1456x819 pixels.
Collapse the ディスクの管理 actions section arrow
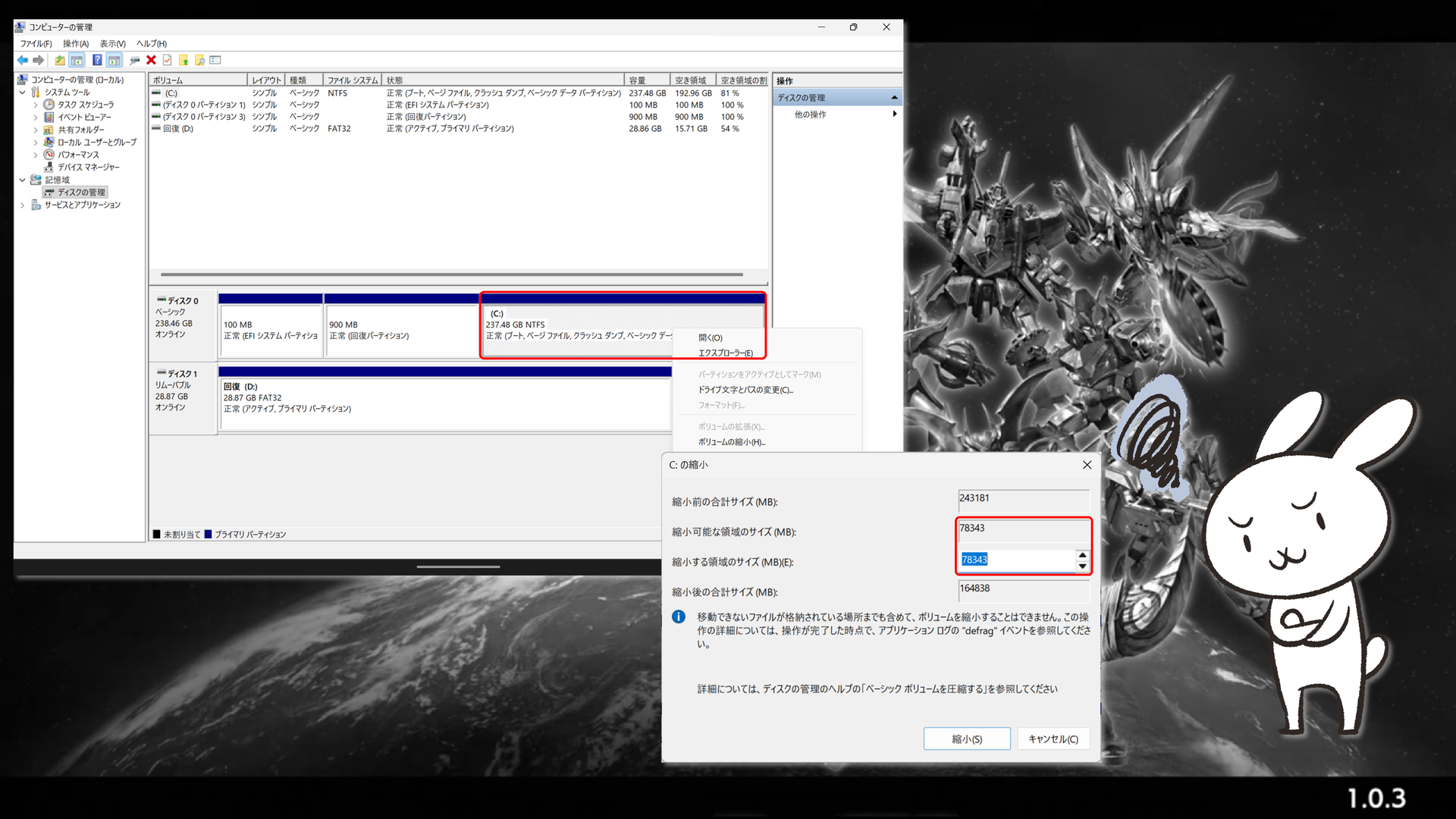[x=894, y=97]
